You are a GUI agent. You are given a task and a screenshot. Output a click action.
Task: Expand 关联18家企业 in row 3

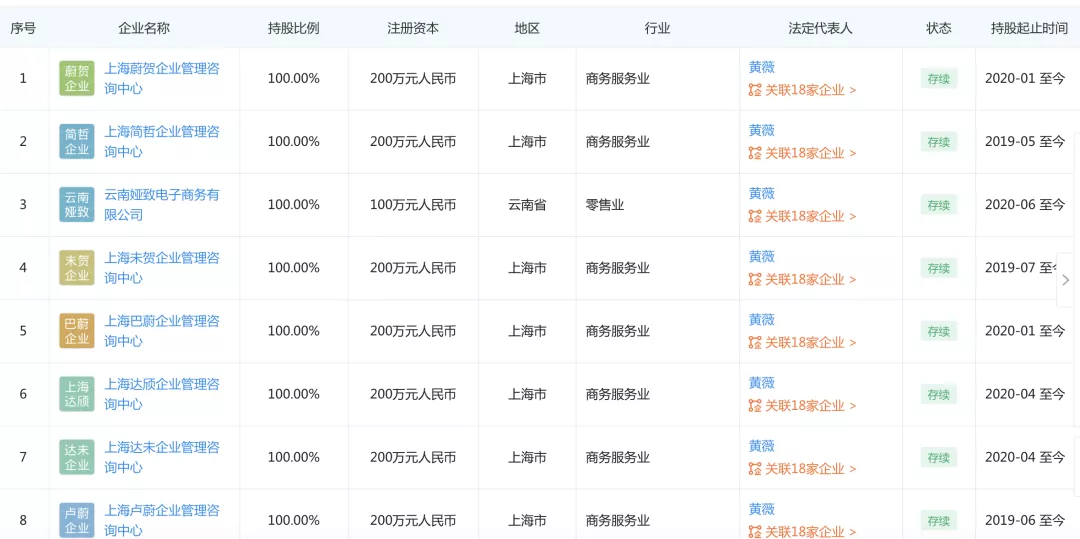803,216
